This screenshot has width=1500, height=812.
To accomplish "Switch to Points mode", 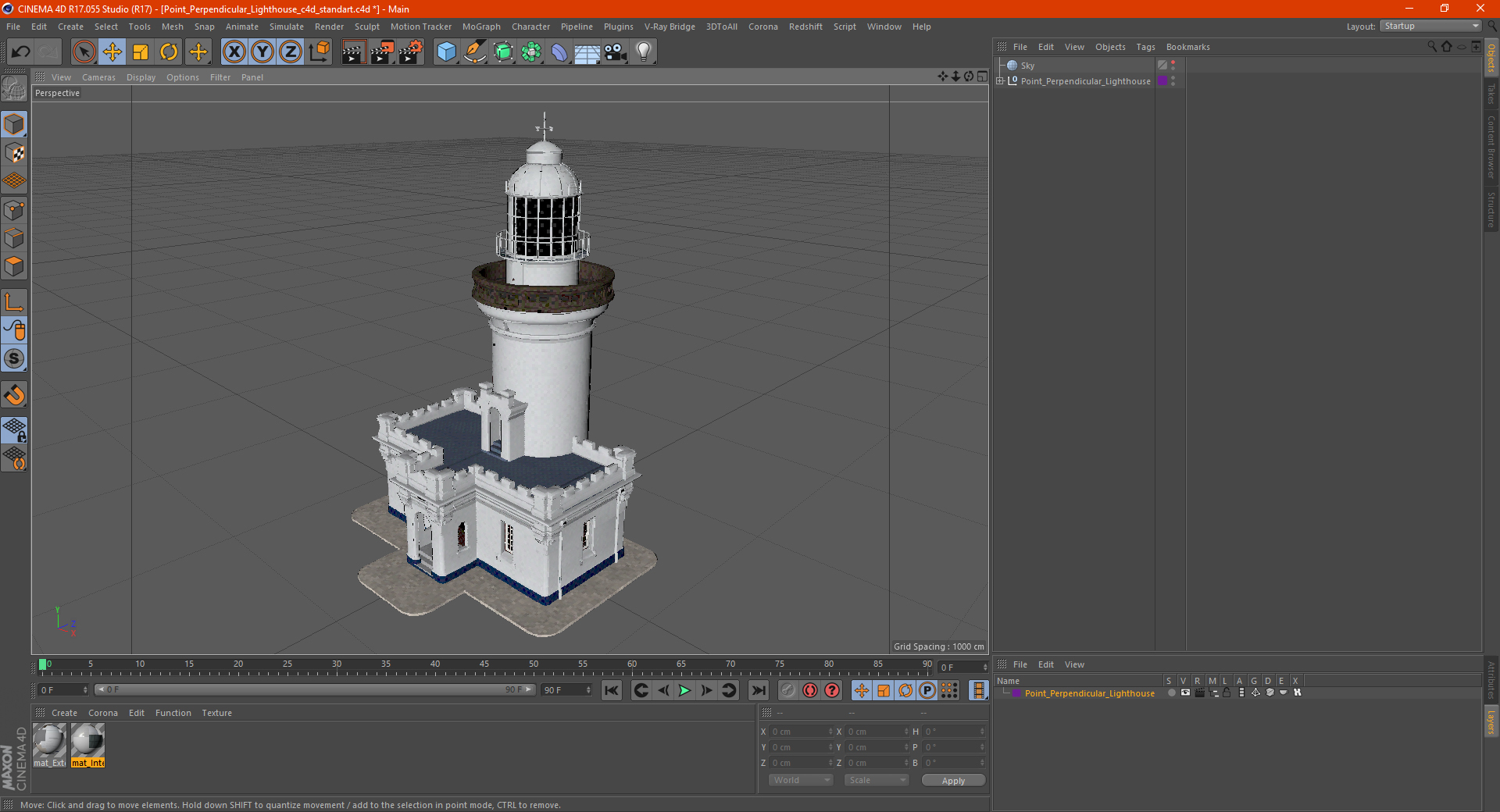I will click(x=14, y=210).
